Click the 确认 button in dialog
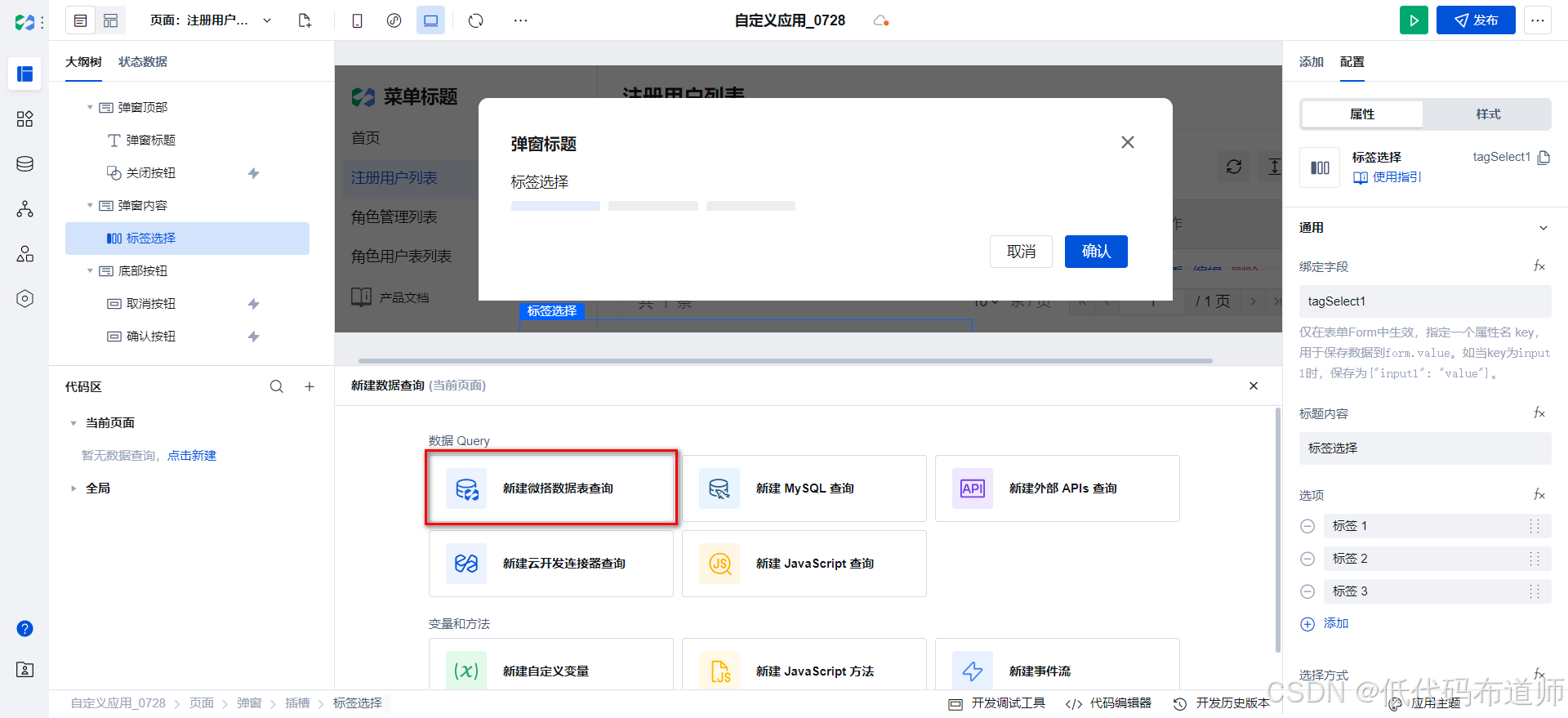This screenshot has width=1568, height=718. click(x=1096, y=252)
